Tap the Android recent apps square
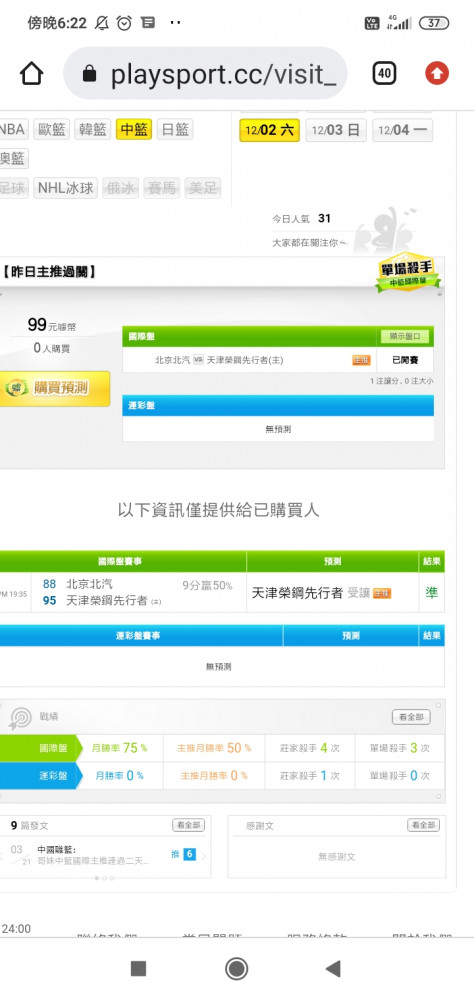The width and height of the screenshot is (474, 1000). click(138, 969)
